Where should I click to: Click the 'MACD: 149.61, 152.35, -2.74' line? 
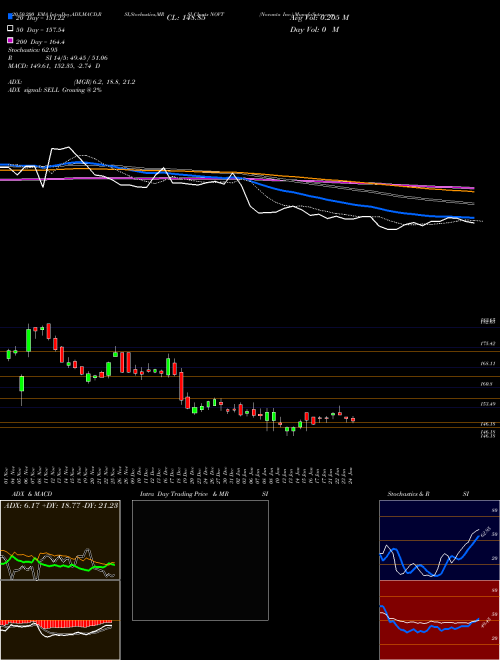click(50, 66)
